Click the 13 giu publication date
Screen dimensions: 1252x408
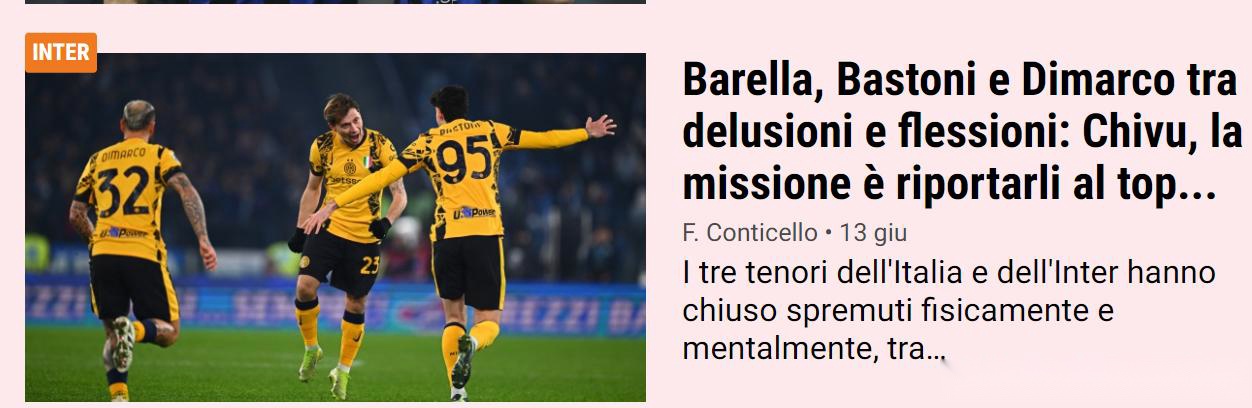pos(873,233)
